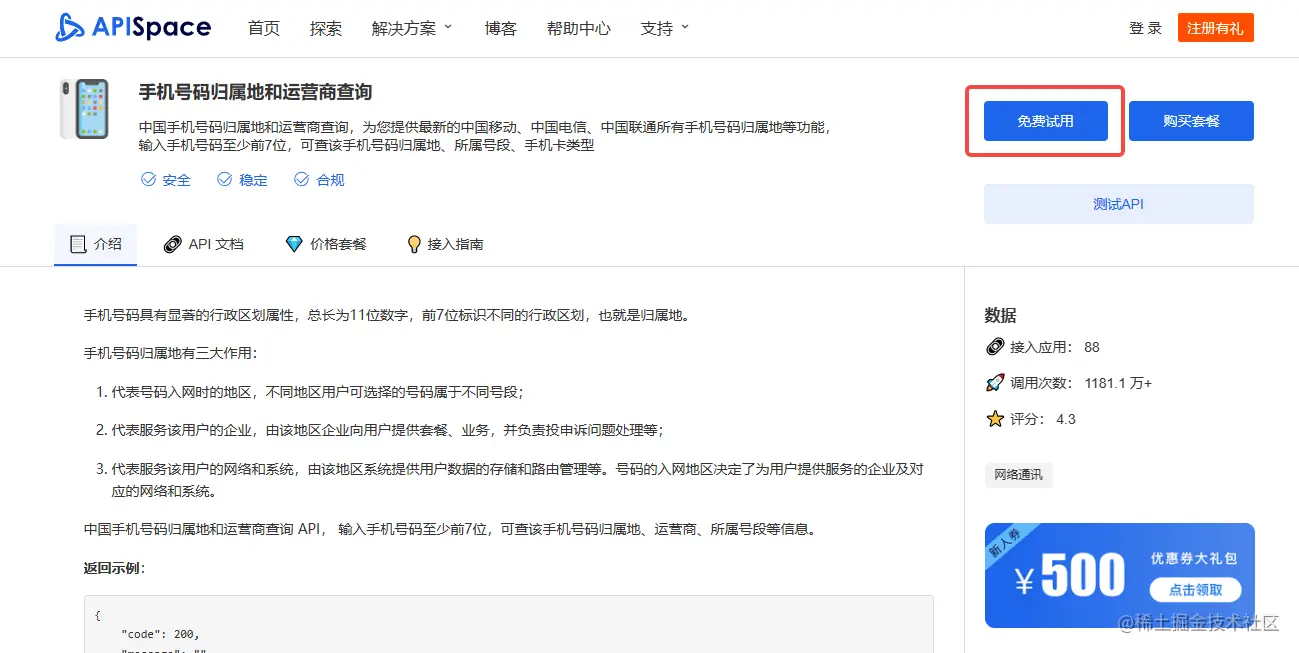The width and height of the screenshot is (1299, 653).
Task: Expand the 解决方案 dropdown arrow
Action: [448, 27]
